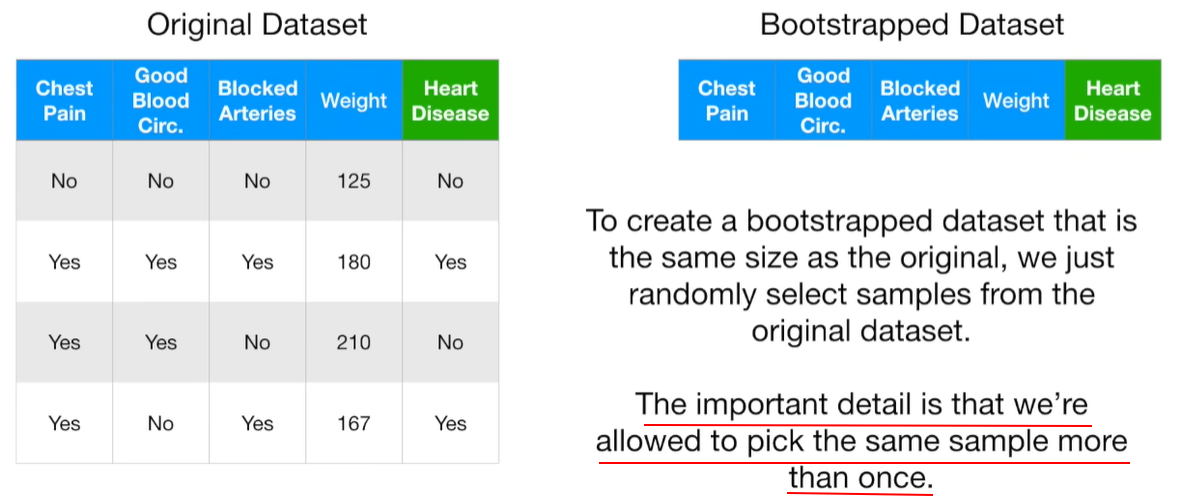The image size is (1185, 498).
Task: Select the weight cell showing 125
Action: [354, 181]
